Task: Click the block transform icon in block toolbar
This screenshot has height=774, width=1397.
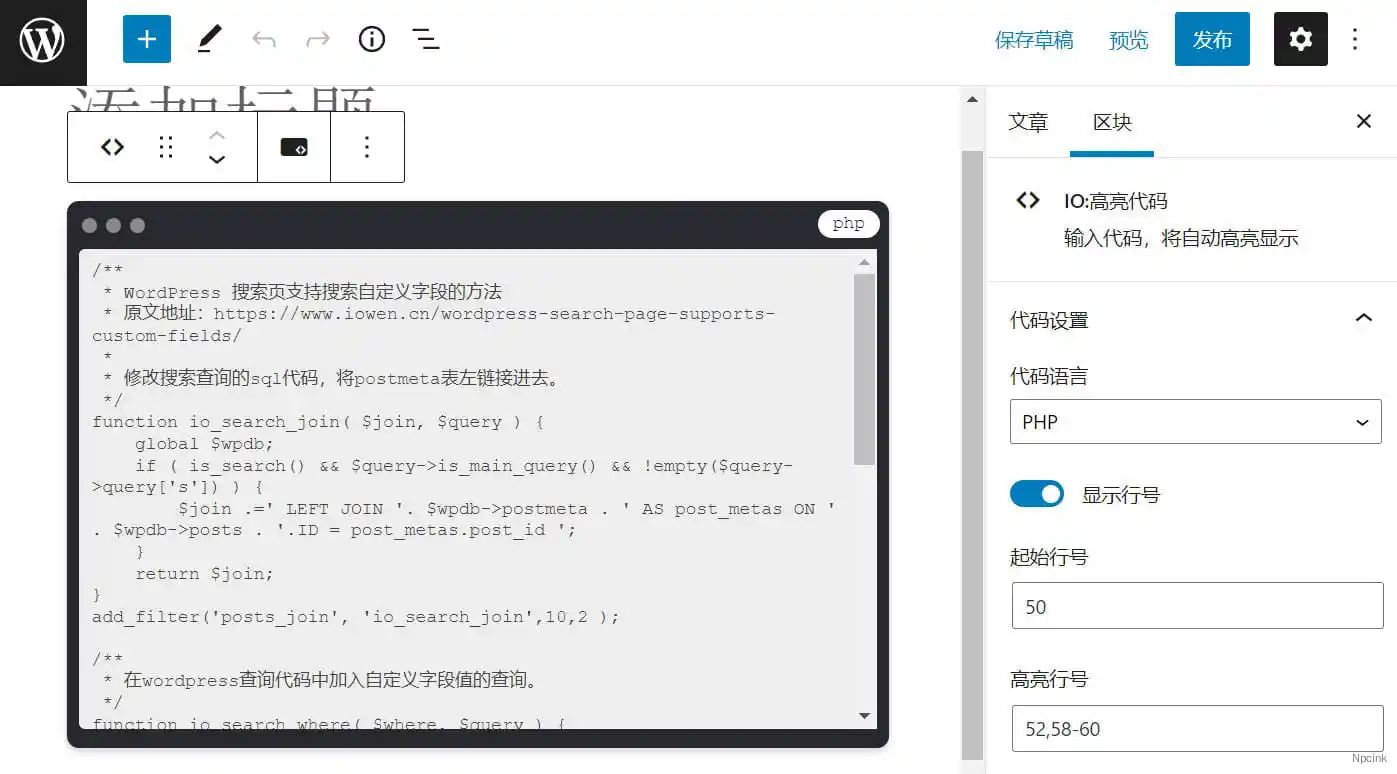Action: point(294,146)
